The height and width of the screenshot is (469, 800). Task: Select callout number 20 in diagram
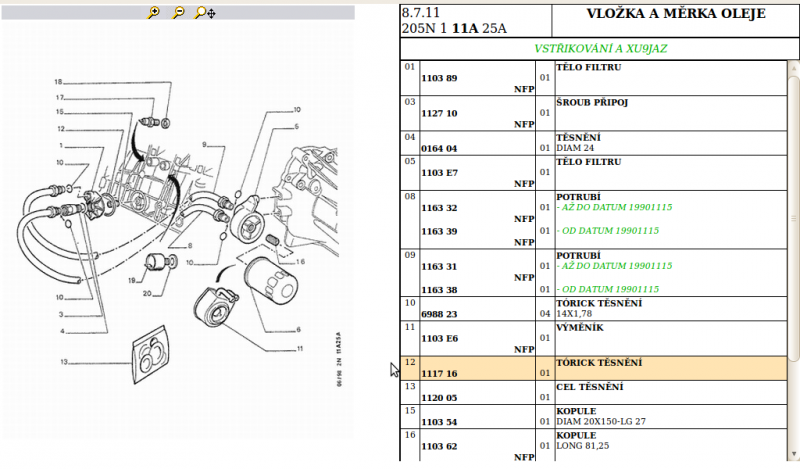(x=145, y=293)
